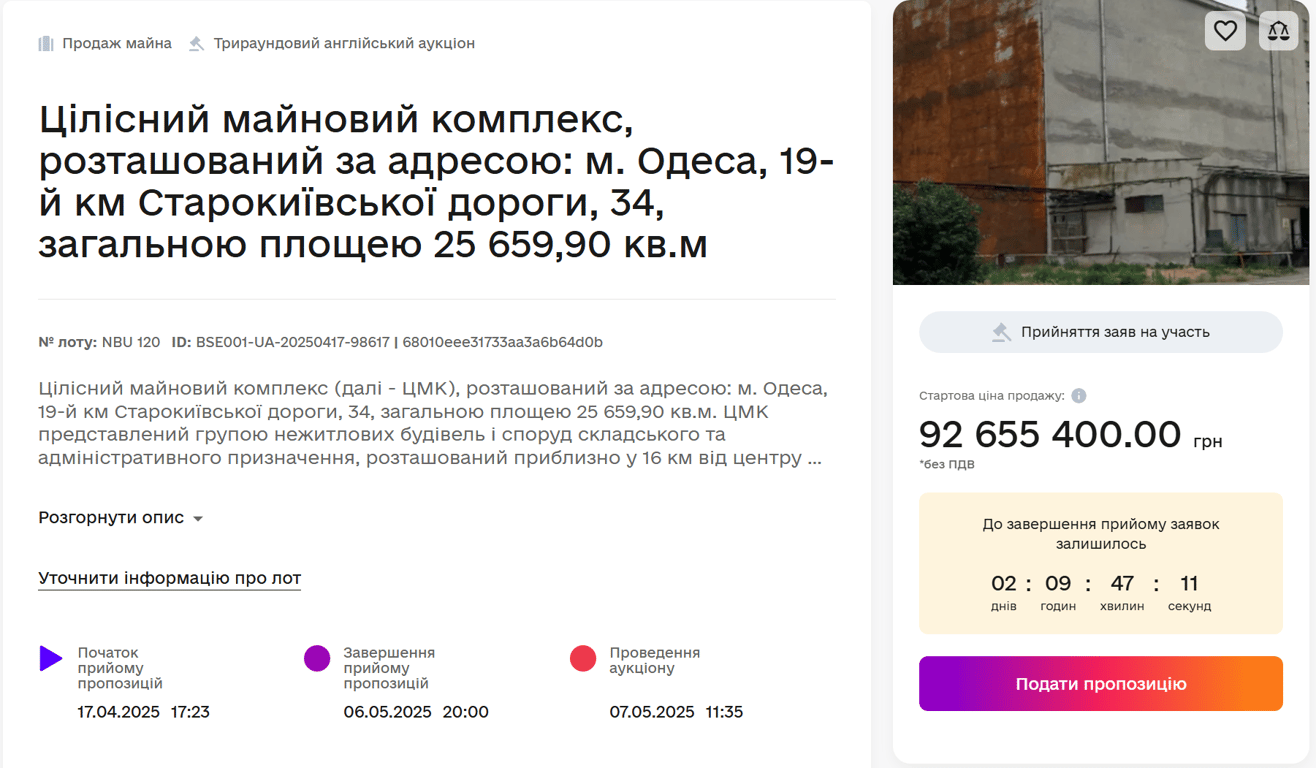Click the chevron next to 'Розгорнути опис'
Image resolution: width=1316 pixels, height=768 pixels.
(197, 519)
